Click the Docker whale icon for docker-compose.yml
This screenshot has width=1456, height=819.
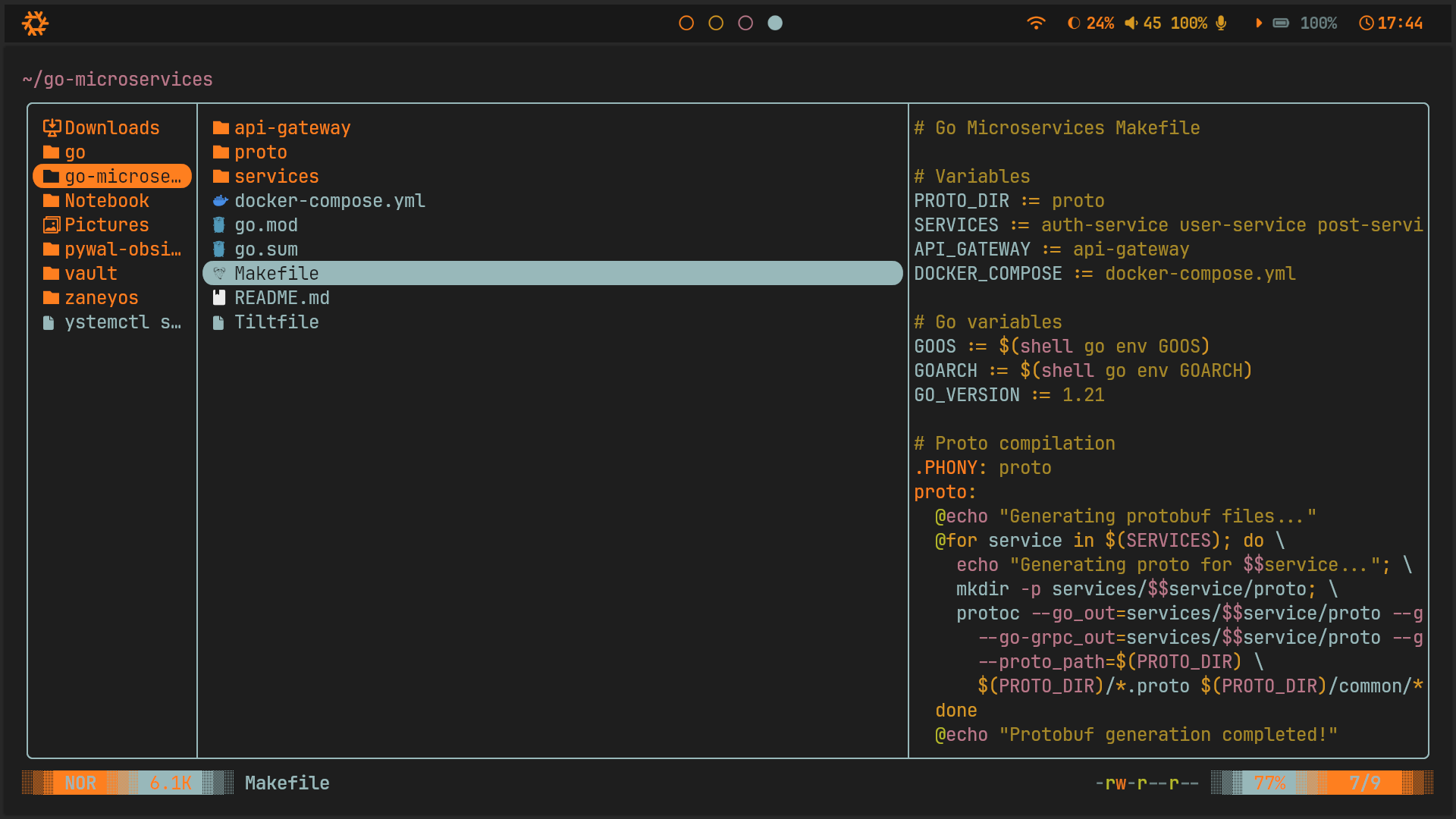coord(220,201)
